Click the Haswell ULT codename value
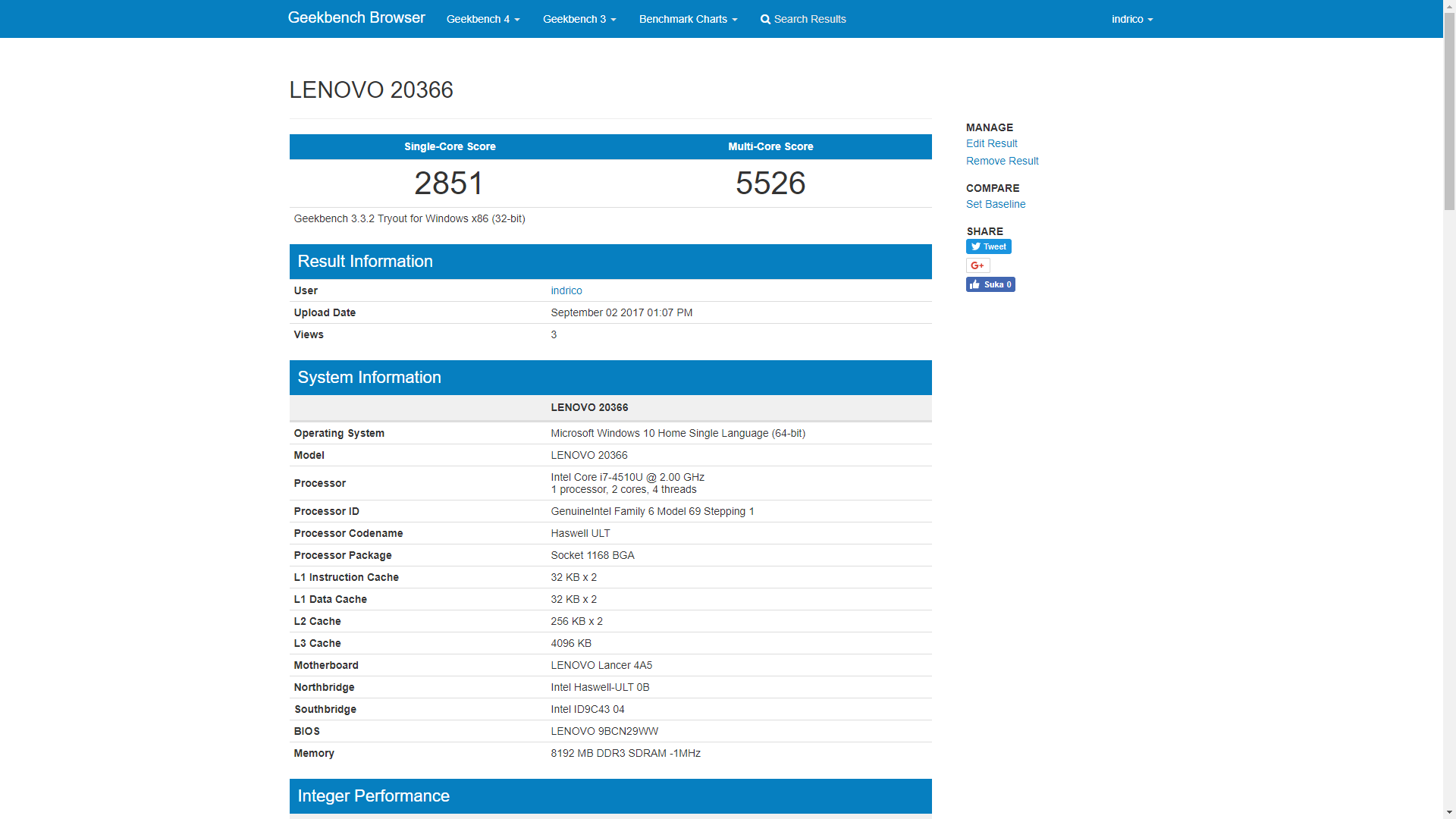Screen dimensions: 1456x819 tap(580, 533)
